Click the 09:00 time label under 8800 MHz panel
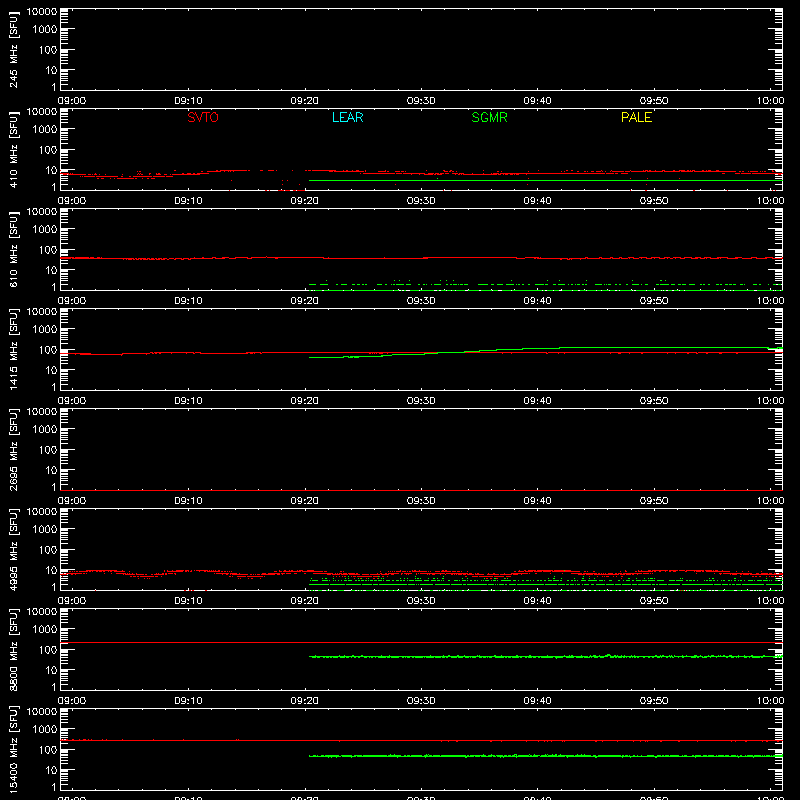The image size is (800, 800). (x=72, y=701)
